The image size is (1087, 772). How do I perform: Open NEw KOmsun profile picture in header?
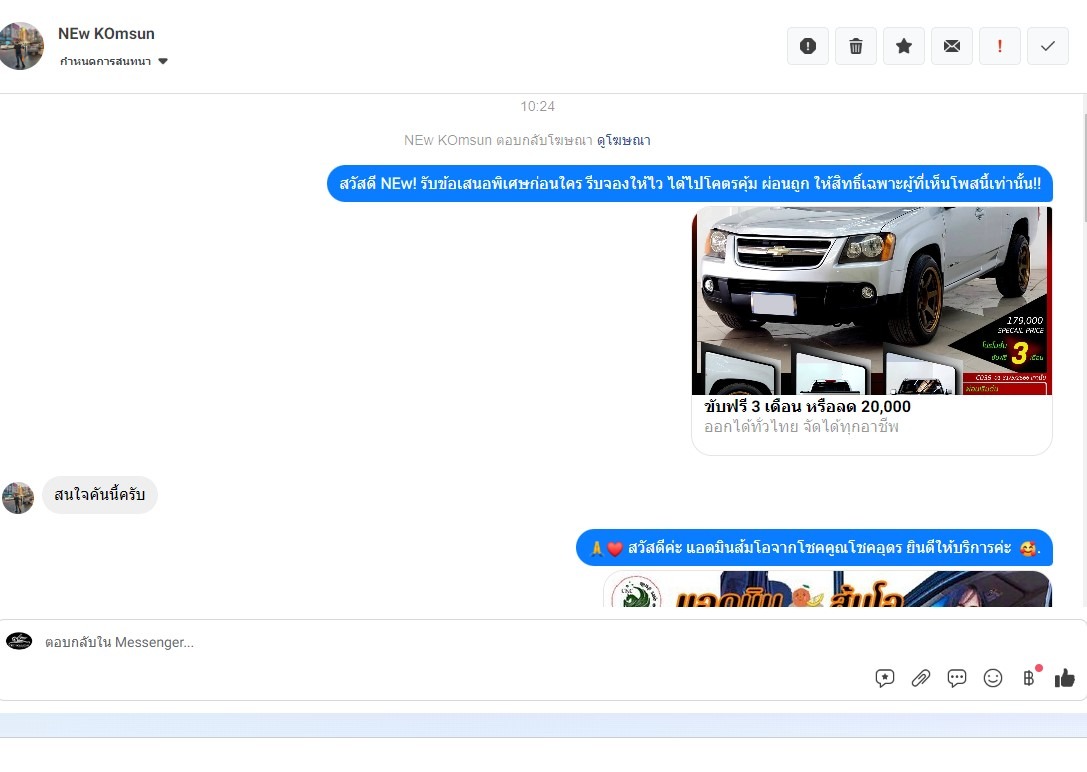pos(21,46)
